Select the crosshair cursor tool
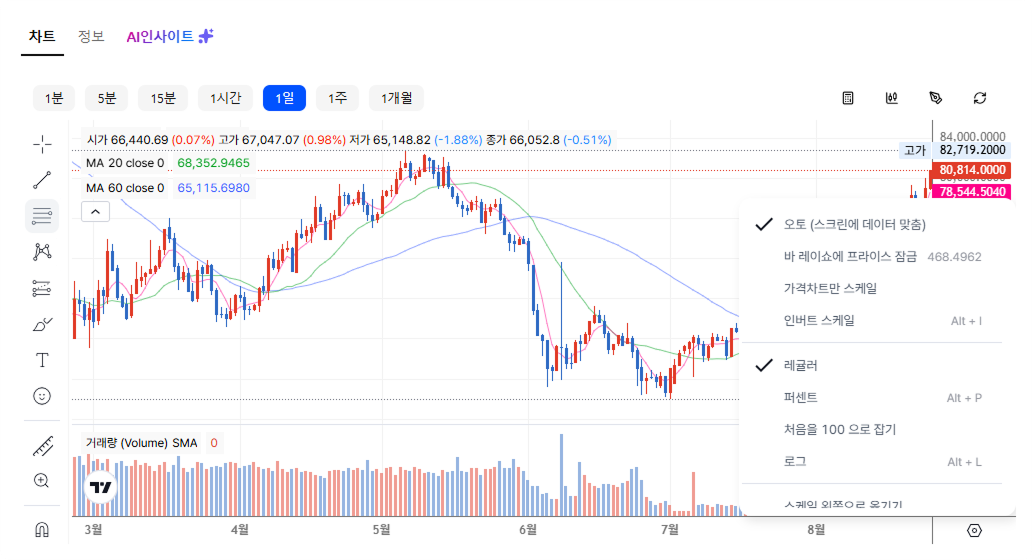The image size is (1032, 560). pos(42,144)
